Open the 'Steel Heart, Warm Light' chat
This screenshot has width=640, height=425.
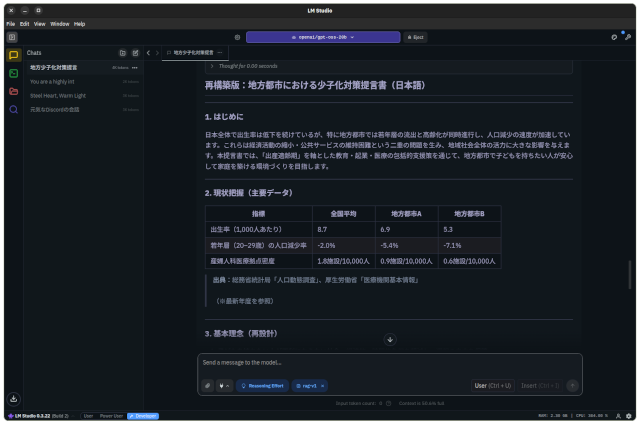[84, 96]
